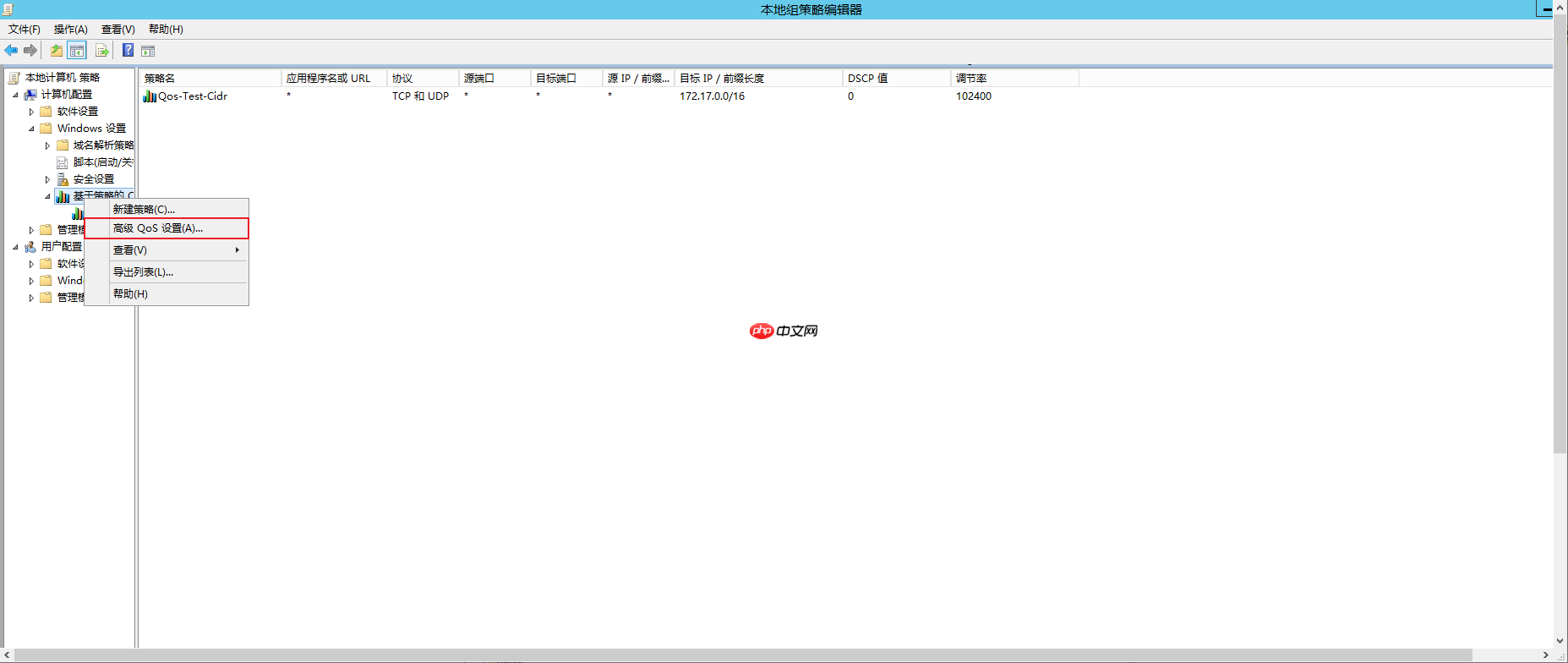The width and height of the screenshot is (1568, 663).
Task: Click the 安全设置 lock folder icon
Action: pos(63,179)
